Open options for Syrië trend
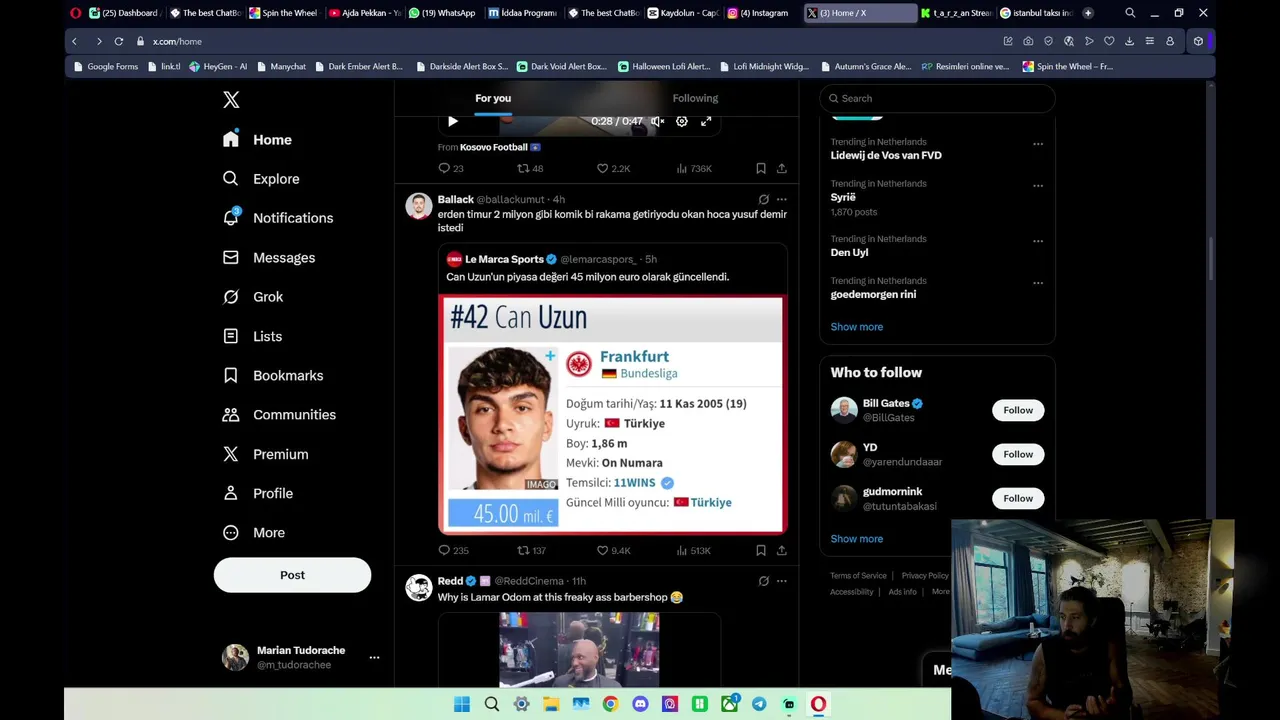The image size is (1280, 720). [x=1037, y=186]
